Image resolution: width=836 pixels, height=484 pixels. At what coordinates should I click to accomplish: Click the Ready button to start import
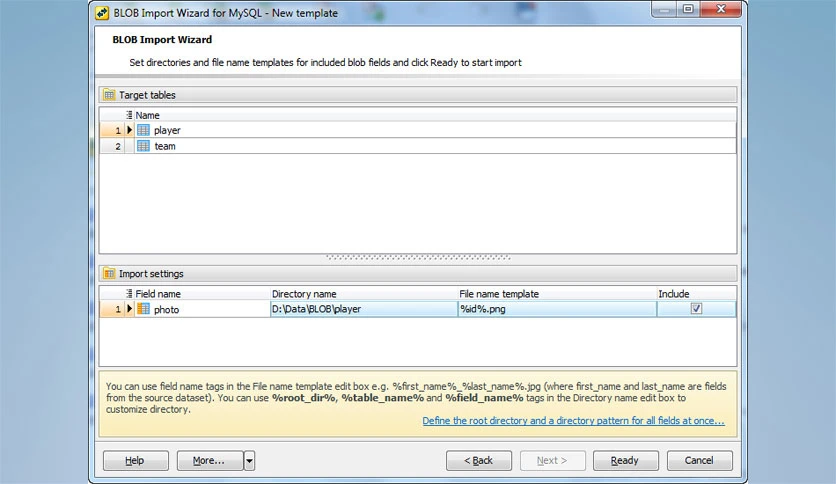coord(625,461)
